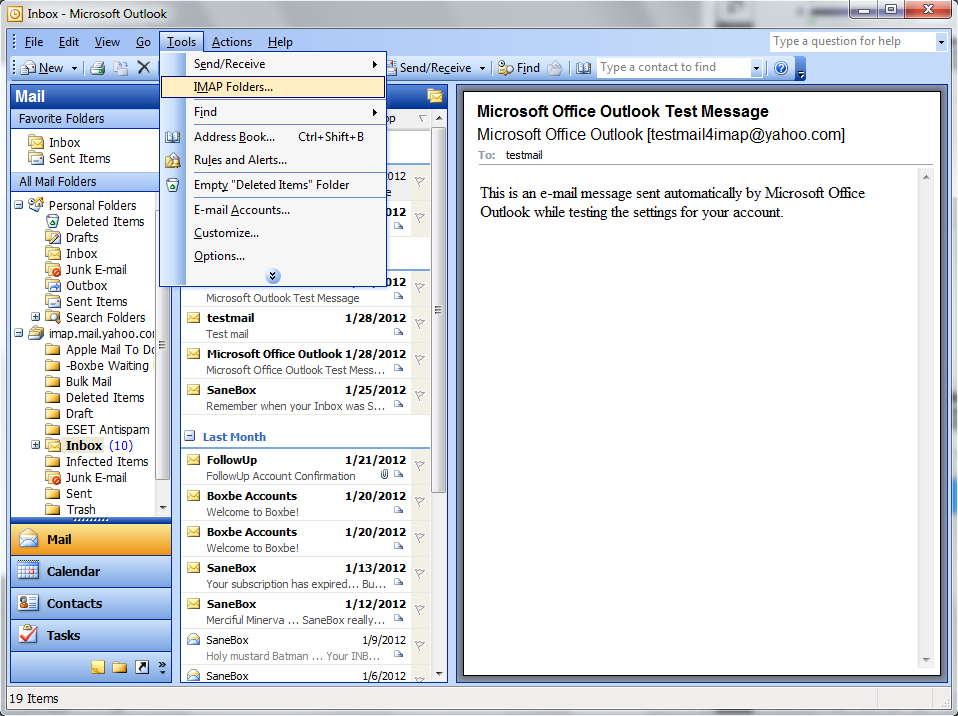
Task: Click the Type a contact to find field
Action: (x=673, y=68)
